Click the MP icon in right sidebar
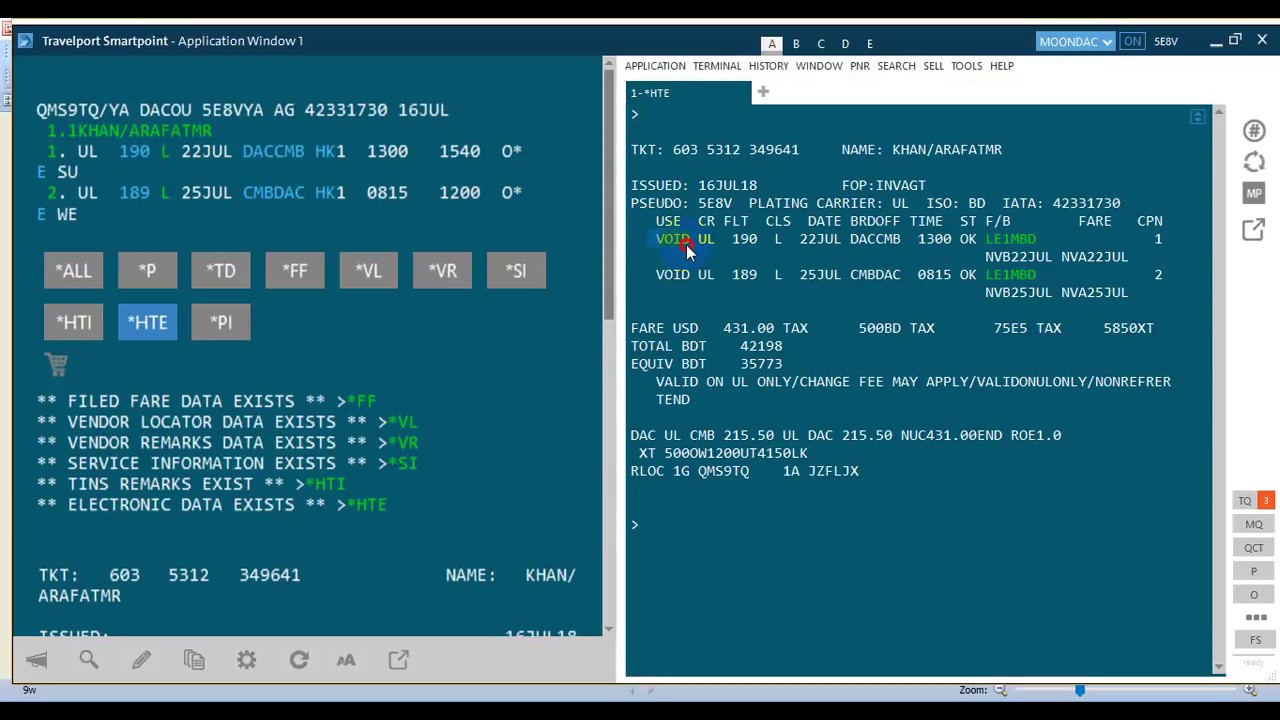Screen dimensions: 1280x720 [x=1254, y=193]
